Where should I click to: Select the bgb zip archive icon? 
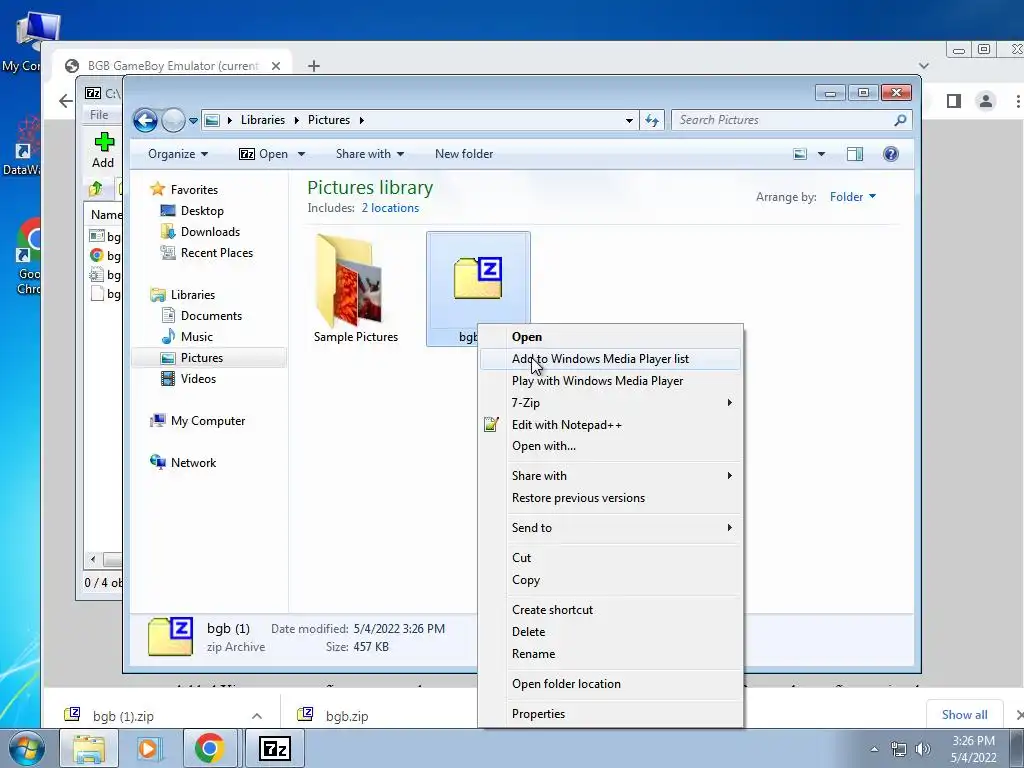pyautogui.click(x=478, y=278)
